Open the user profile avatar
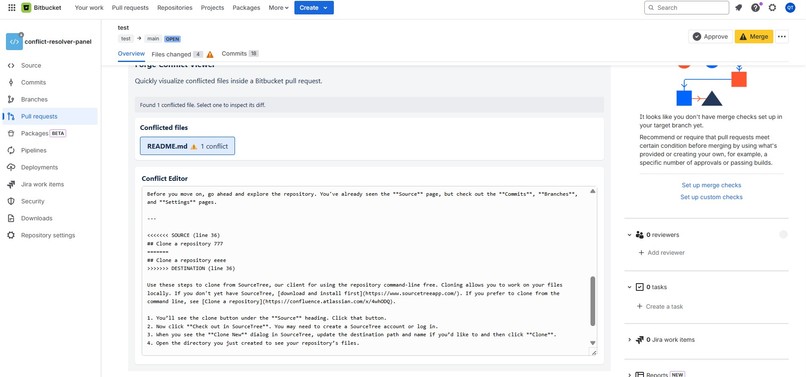The width and height of the screenshot is (806, 377). [790, 8]
